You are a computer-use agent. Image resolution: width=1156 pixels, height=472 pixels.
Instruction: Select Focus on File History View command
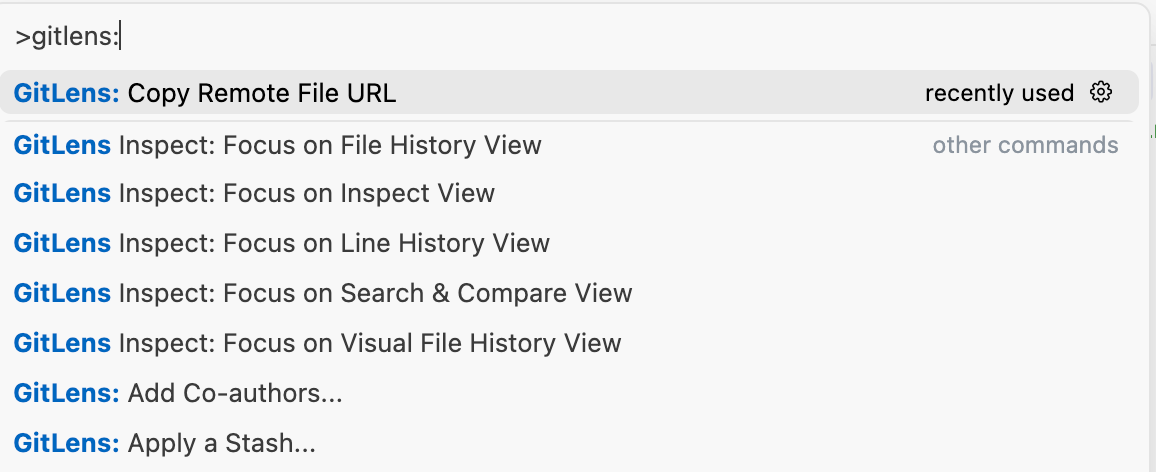coord(569,145)
